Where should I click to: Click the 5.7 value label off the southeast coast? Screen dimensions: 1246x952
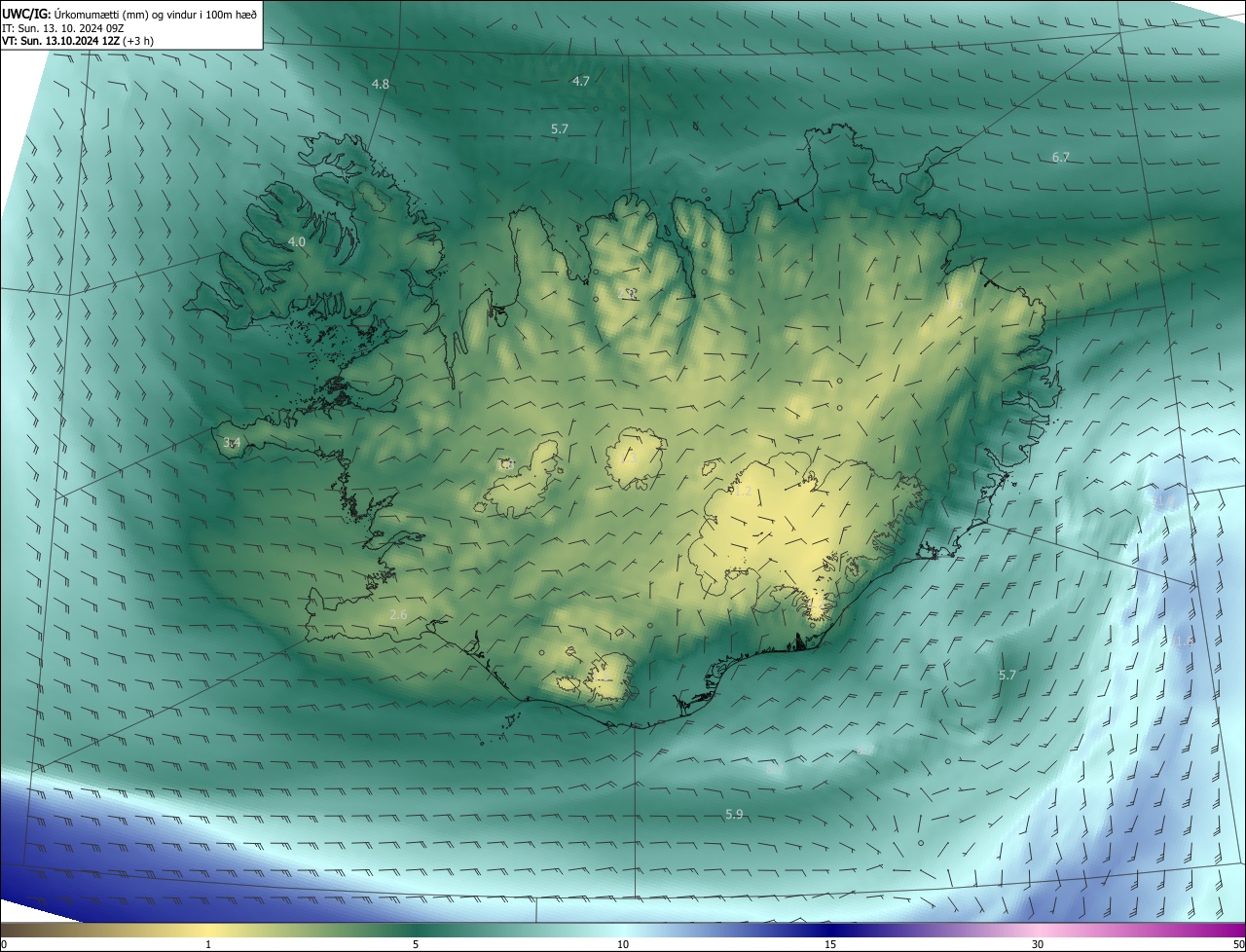click(1008, 675)
